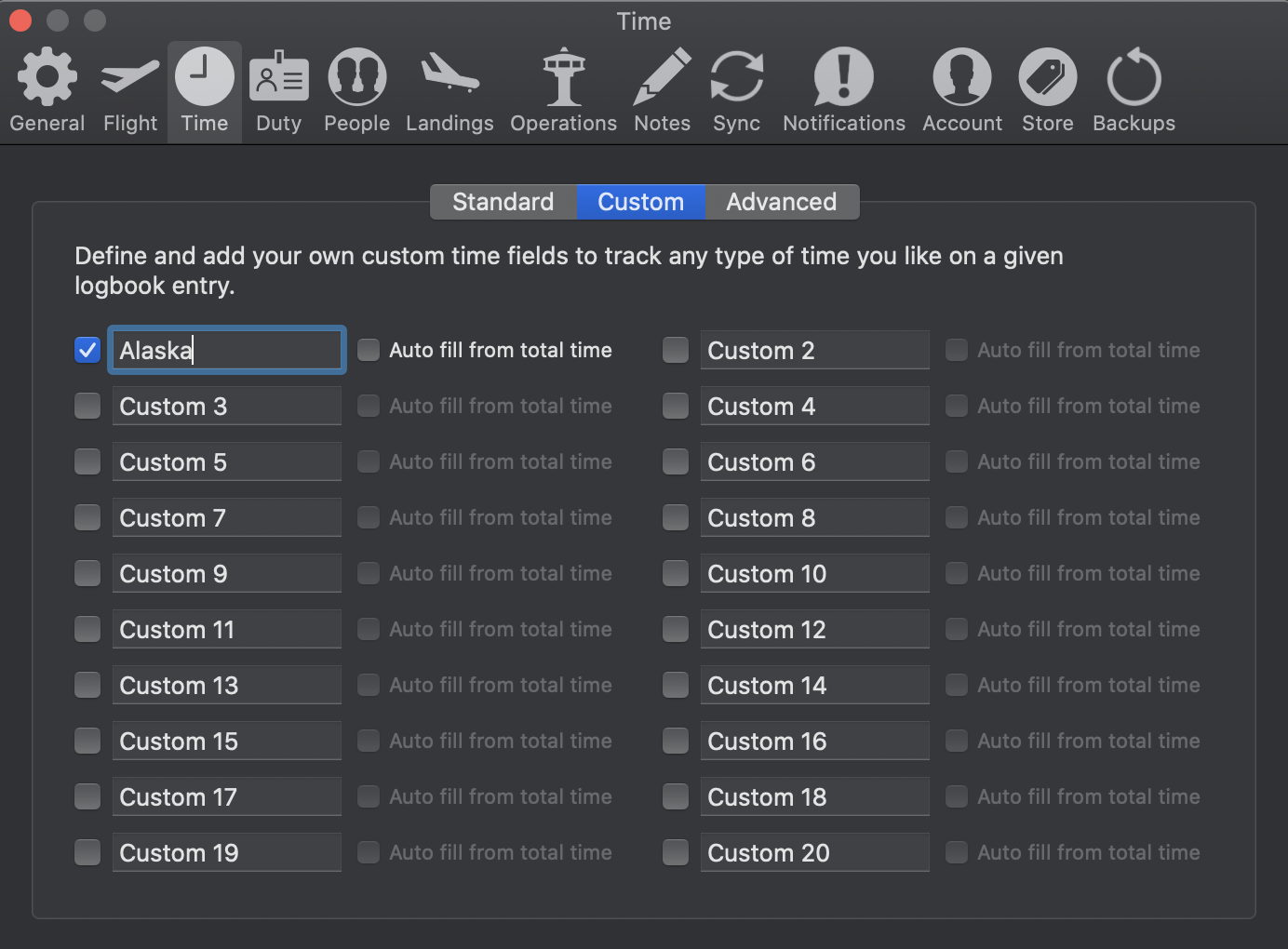Open the Backups circular arrow icon
The image size is (1288, 949).
(1134, 76)
